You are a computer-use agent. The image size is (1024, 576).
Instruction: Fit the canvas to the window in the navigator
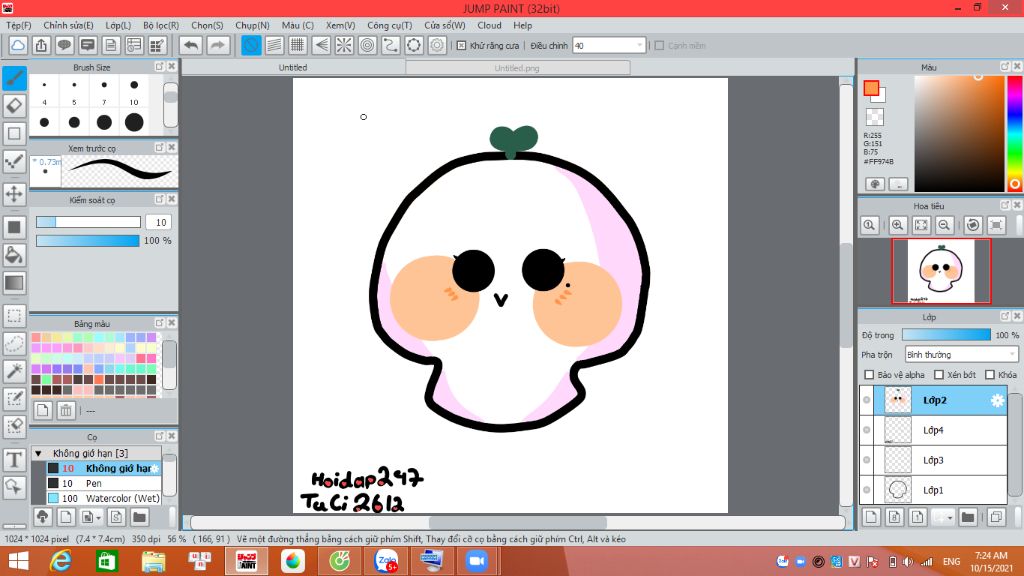[x=921, y=225]
